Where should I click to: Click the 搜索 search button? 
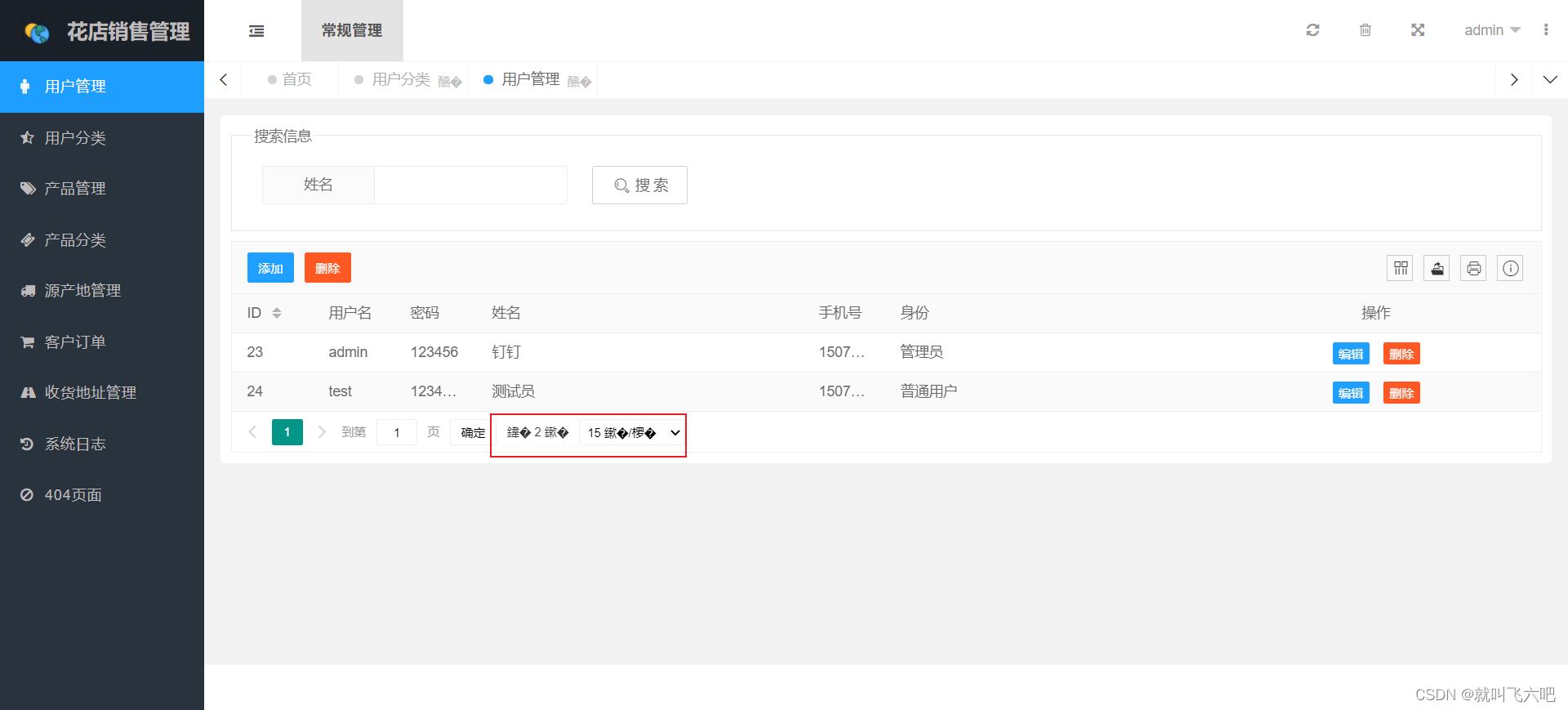click(639, 185)
